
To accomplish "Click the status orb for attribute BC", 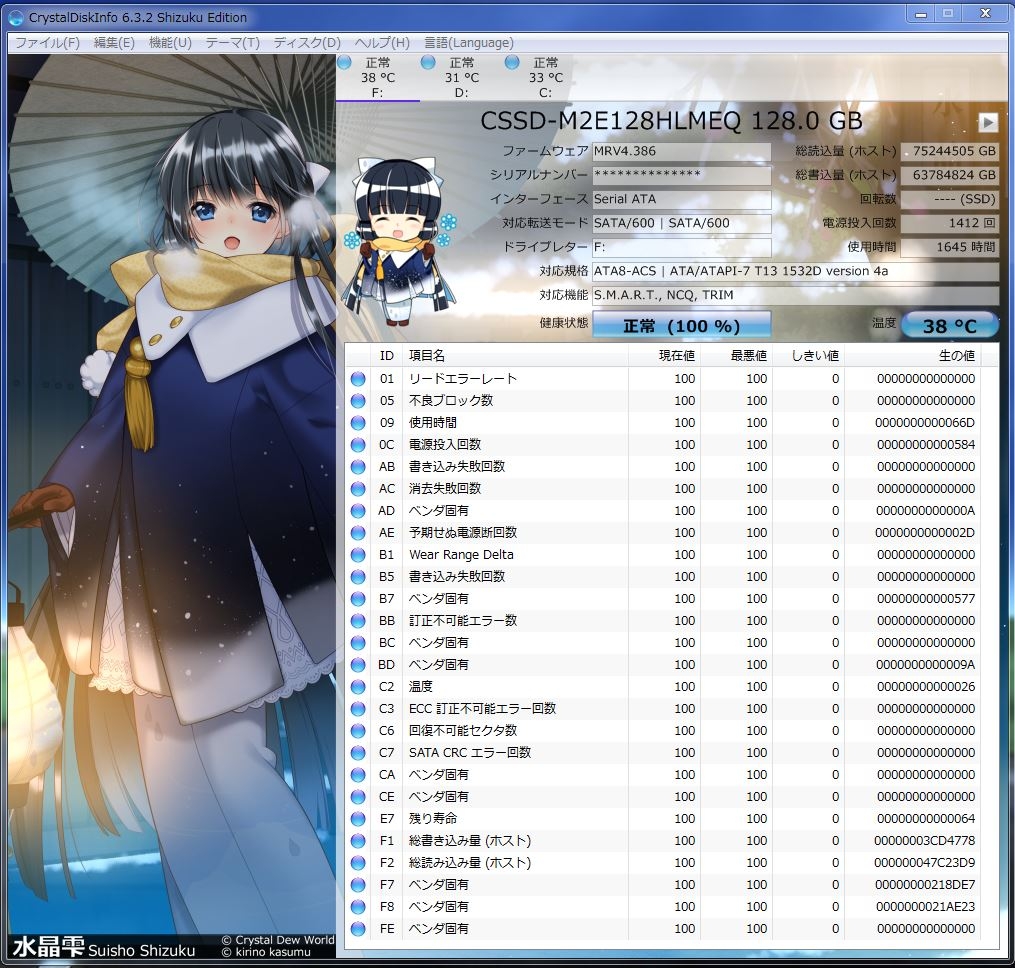I will (358, 643).
